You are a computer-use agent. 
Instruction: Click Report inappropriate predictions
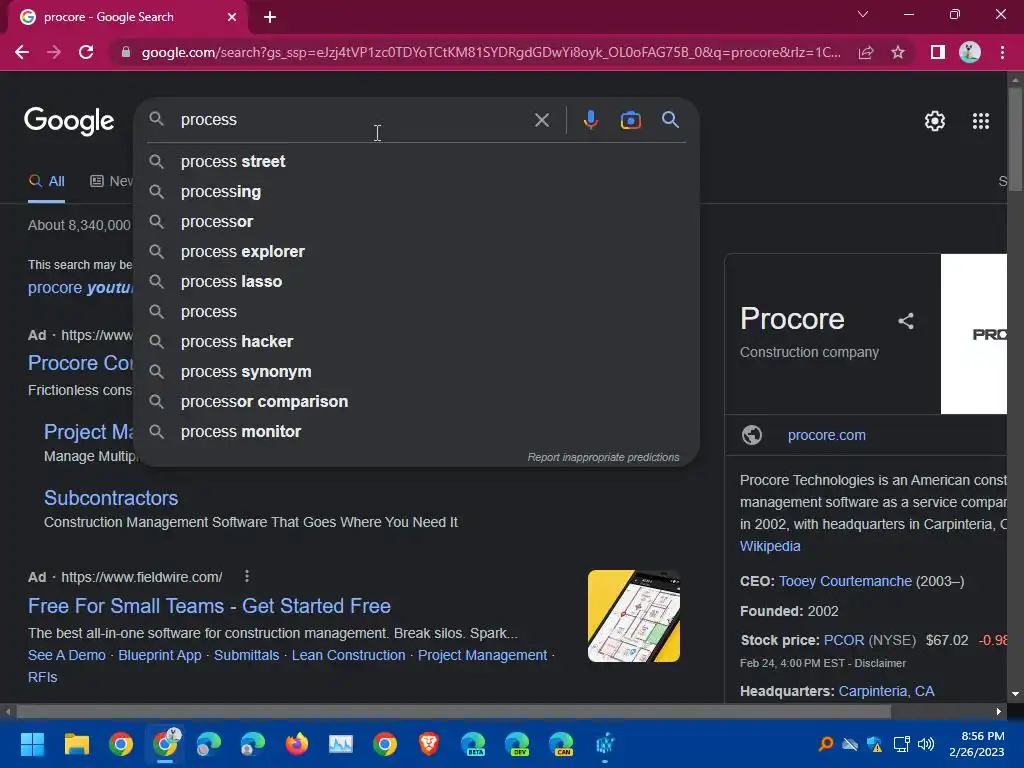pyautogui.click(x=603, y=457)
